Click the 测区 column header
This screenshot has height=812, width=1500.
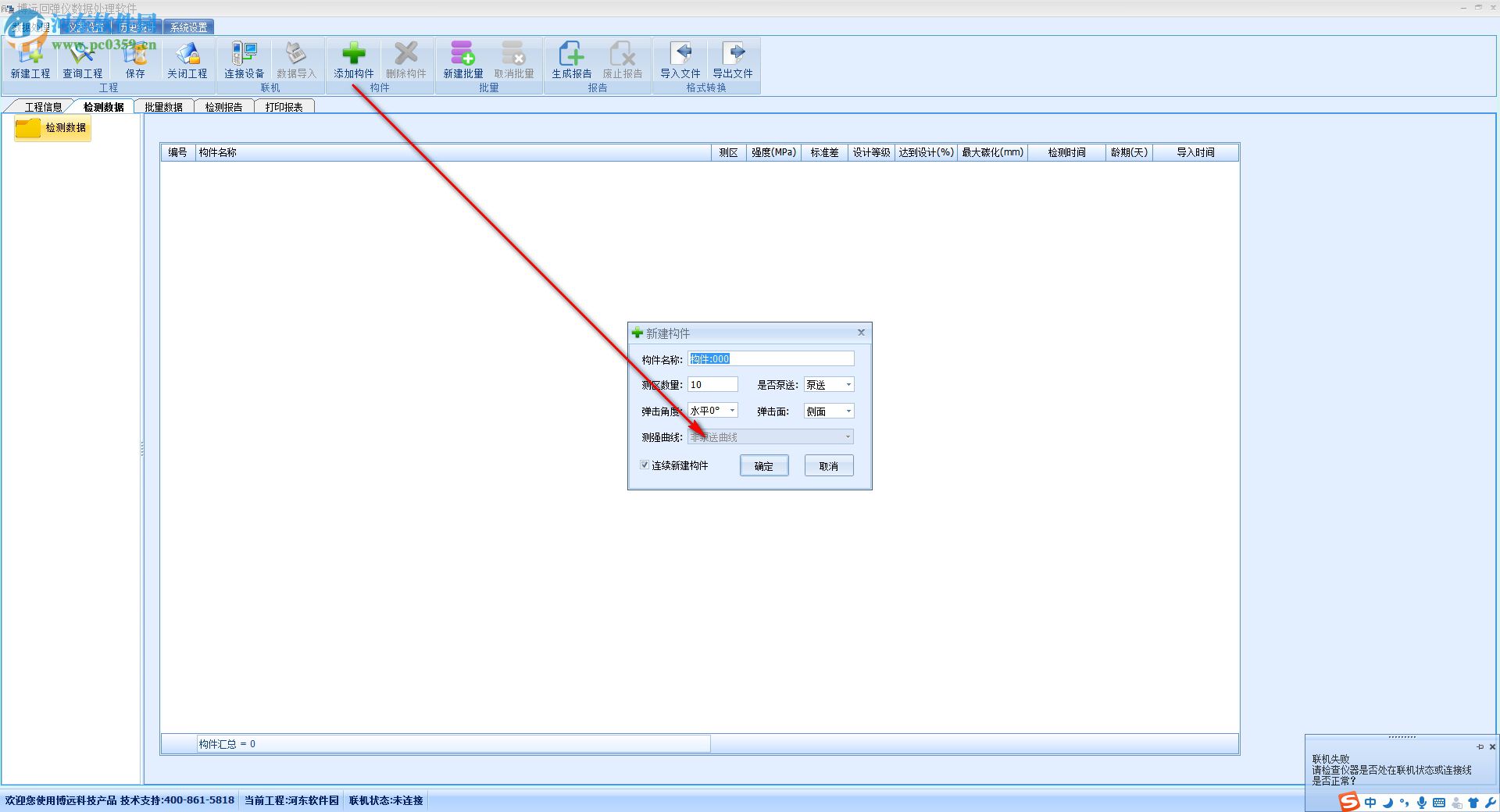728,152
